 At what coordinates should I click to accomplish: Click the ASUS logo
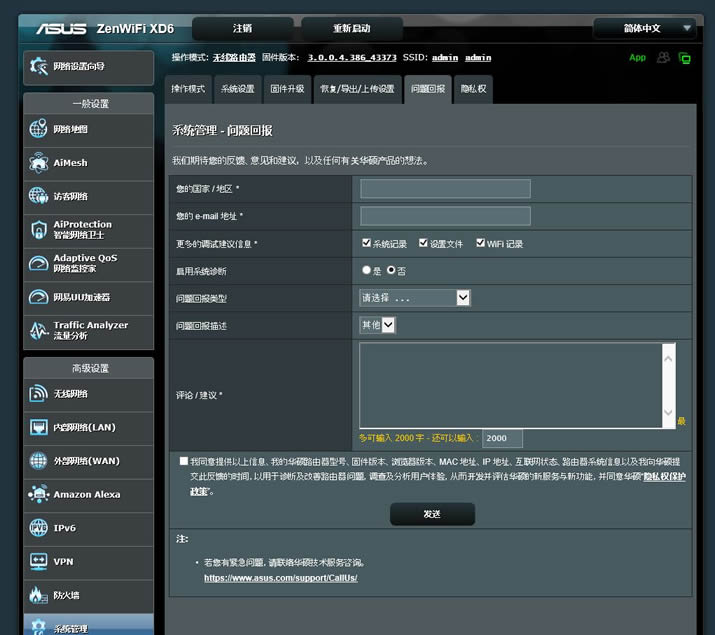[61, 29]
